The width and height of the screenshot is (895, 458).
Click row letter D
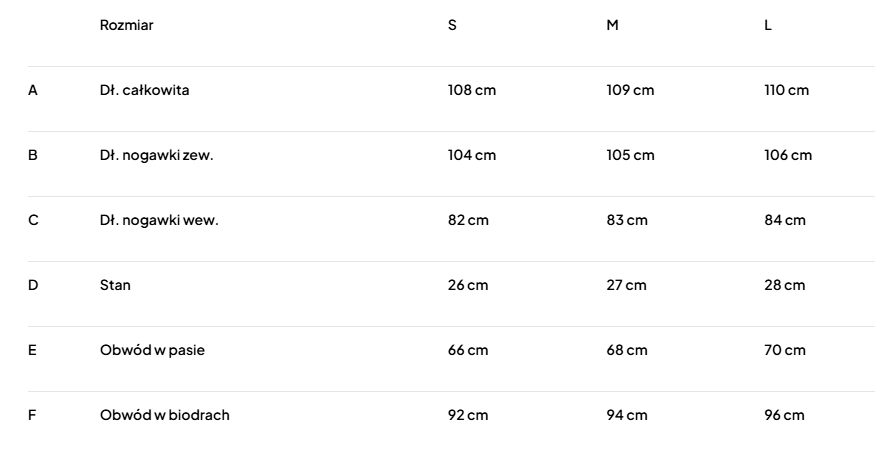click(33, 285)
